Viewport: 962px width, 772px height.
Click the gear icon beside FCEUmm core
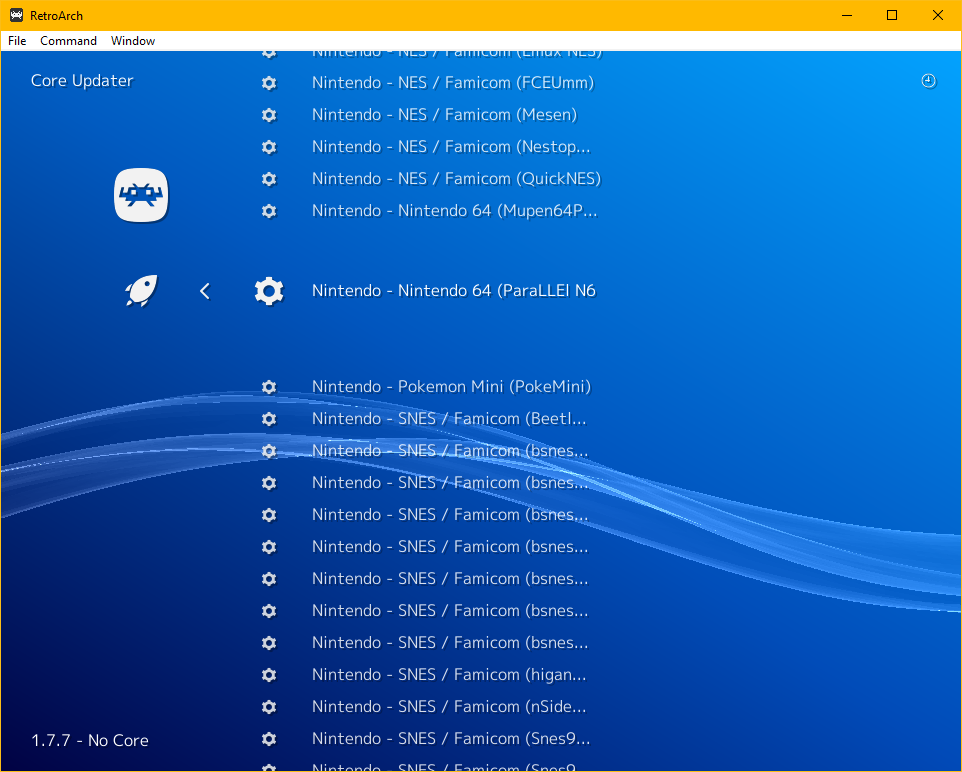pos(268,83)
